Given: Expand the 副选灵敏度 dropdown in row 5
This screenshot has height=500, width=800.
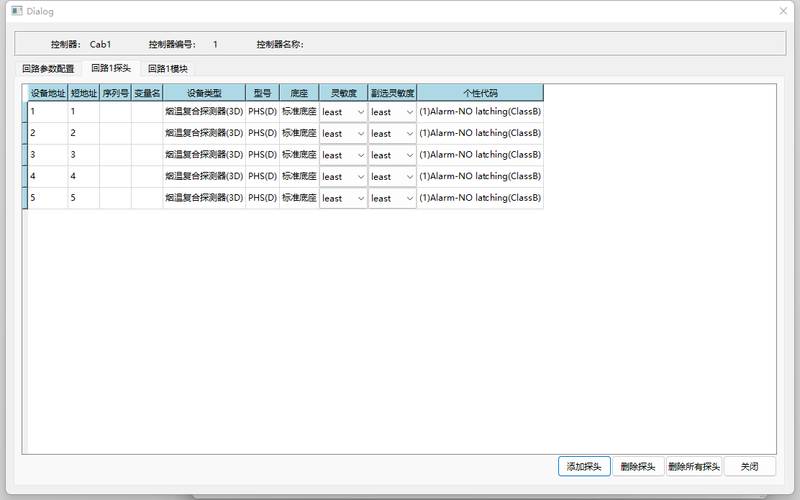Looking at the screenshot, I should [392, 198].
